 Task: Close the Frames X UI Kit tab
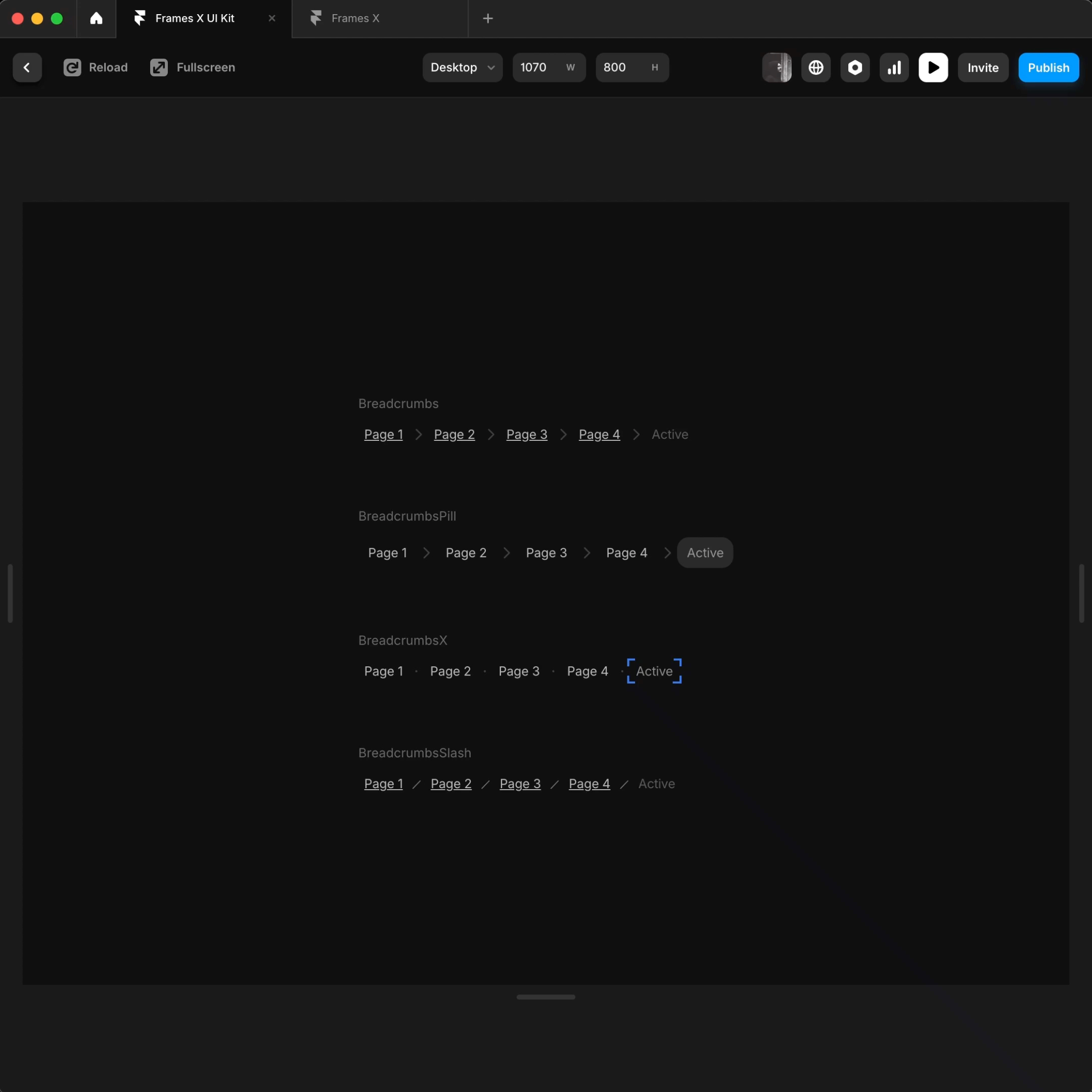coord(271,18)
